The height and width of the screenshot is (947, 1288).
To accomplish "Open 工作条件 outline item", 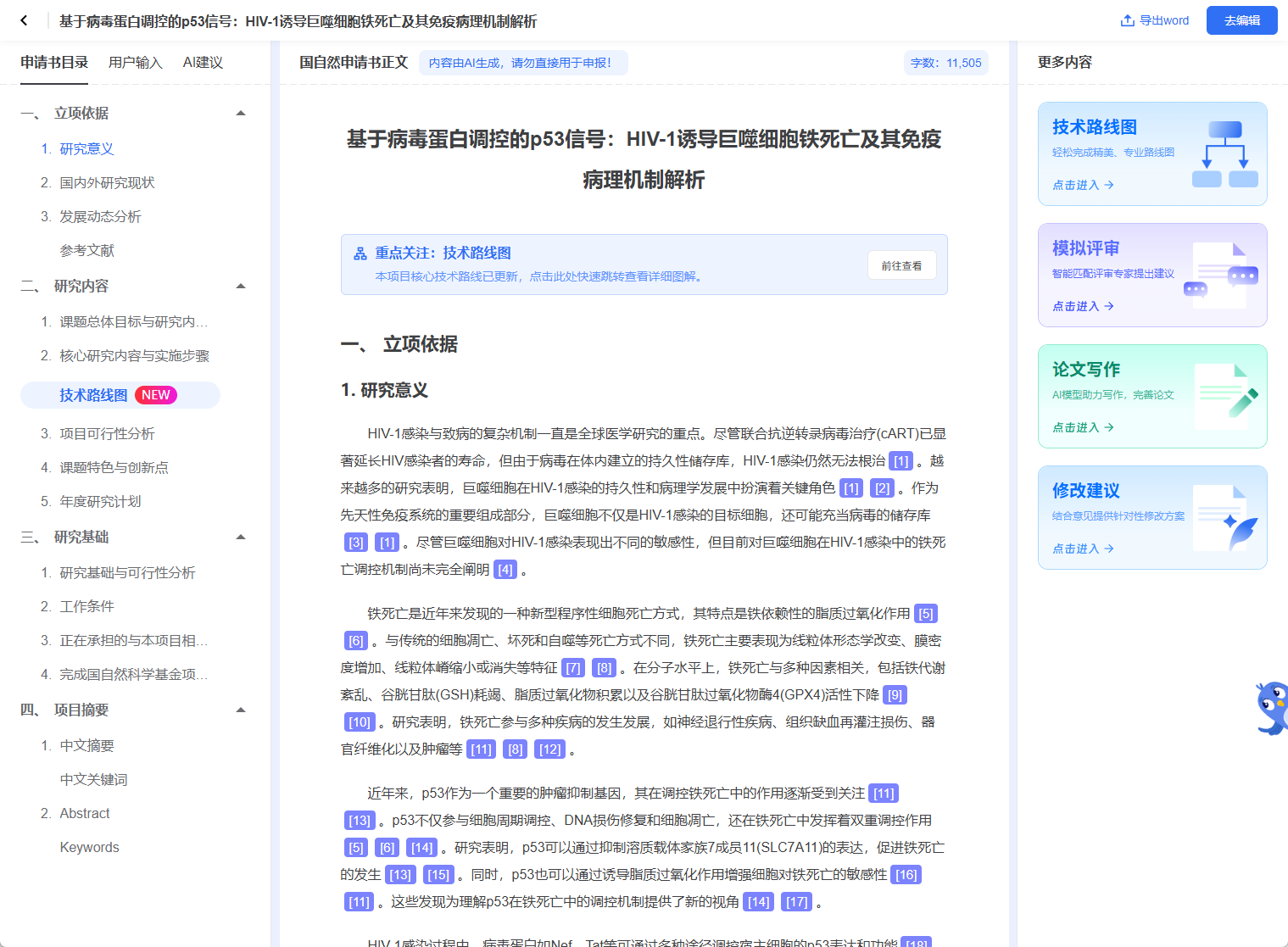I will pos(86,607).
